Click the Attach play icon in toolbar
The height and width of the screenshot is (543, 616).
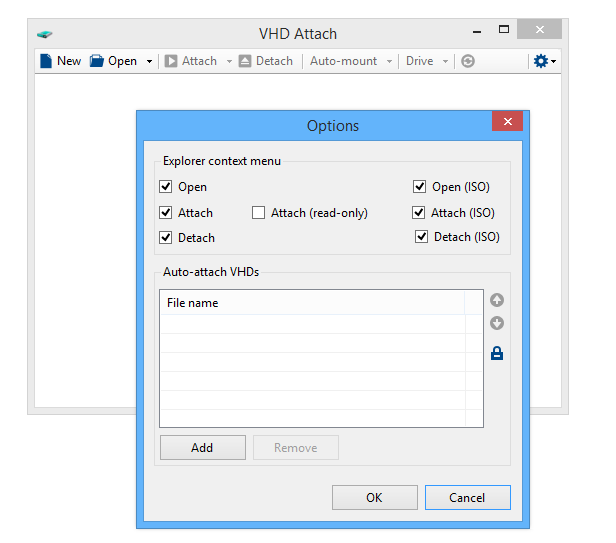[x=170, y=61]
